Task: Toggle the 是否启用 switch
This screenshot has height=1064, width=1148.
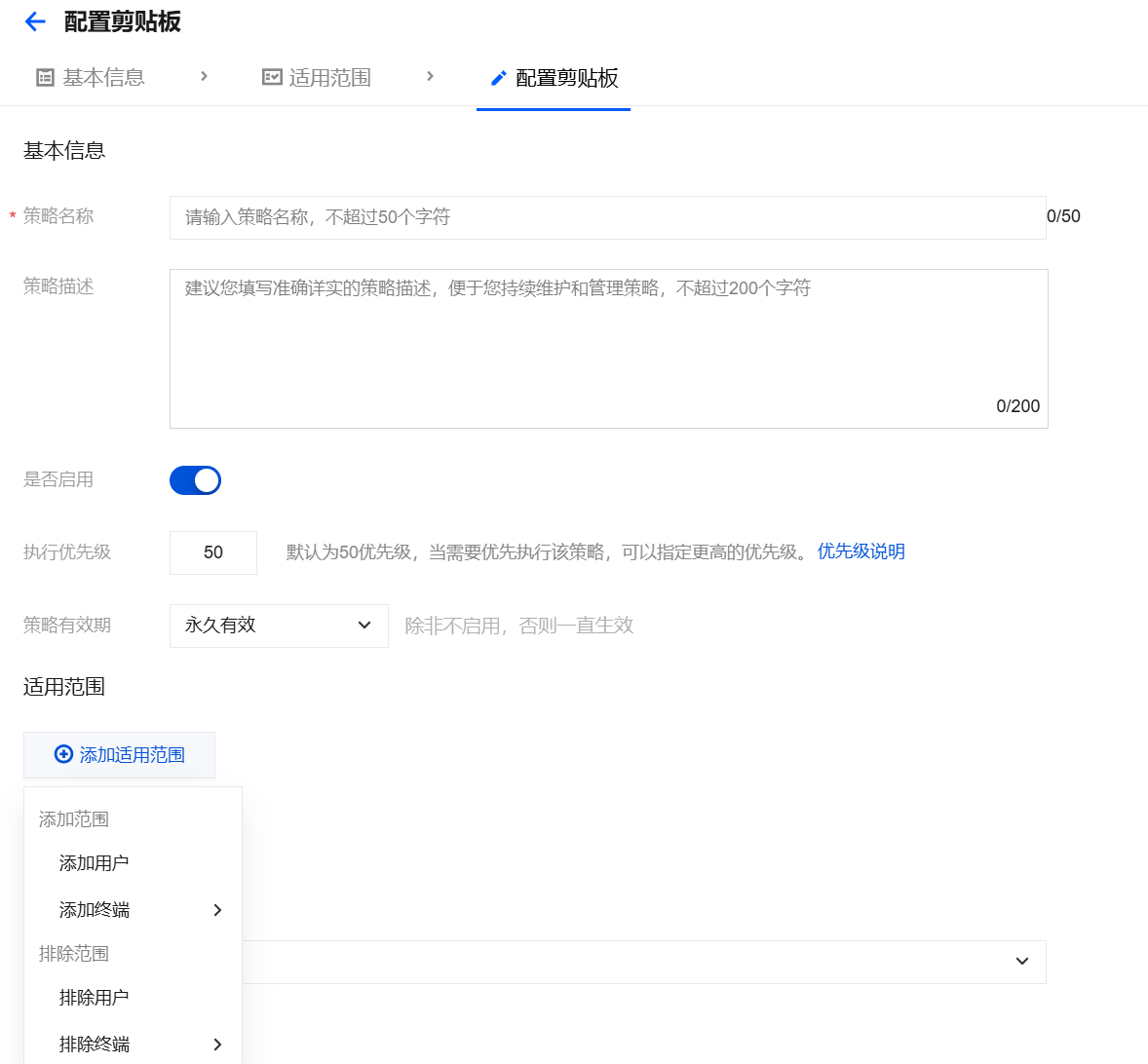Action: coord(196,480)
